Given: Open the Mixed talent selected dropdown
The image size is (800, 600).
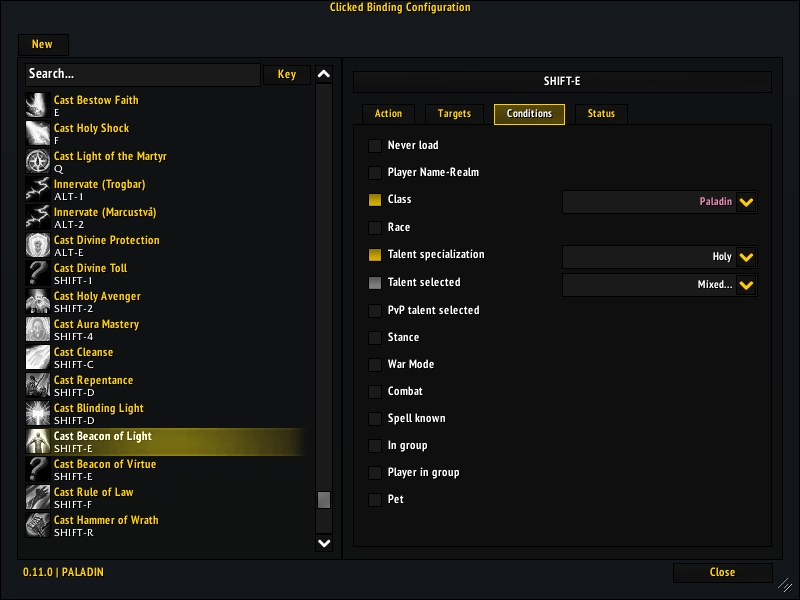Looking at the screenshot, I should click(746, 285).
